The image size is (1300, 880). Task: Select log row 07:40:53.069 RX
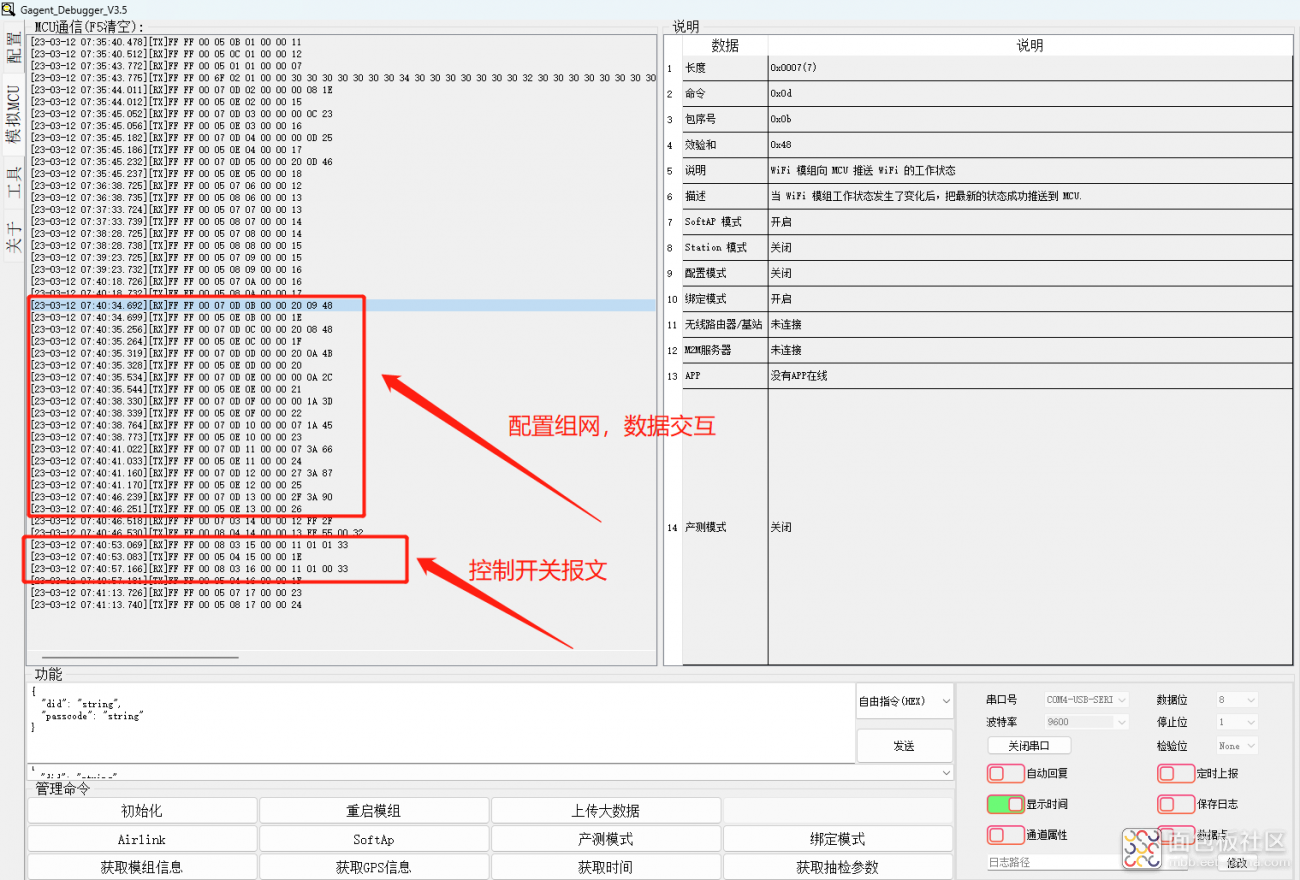click(341, 545)
